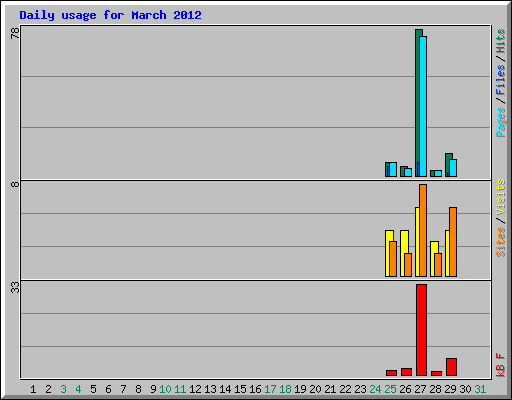Click day label '19' on the axis
Screen dimensions: 512x400
pyautogui.click(x=300, y=389)
